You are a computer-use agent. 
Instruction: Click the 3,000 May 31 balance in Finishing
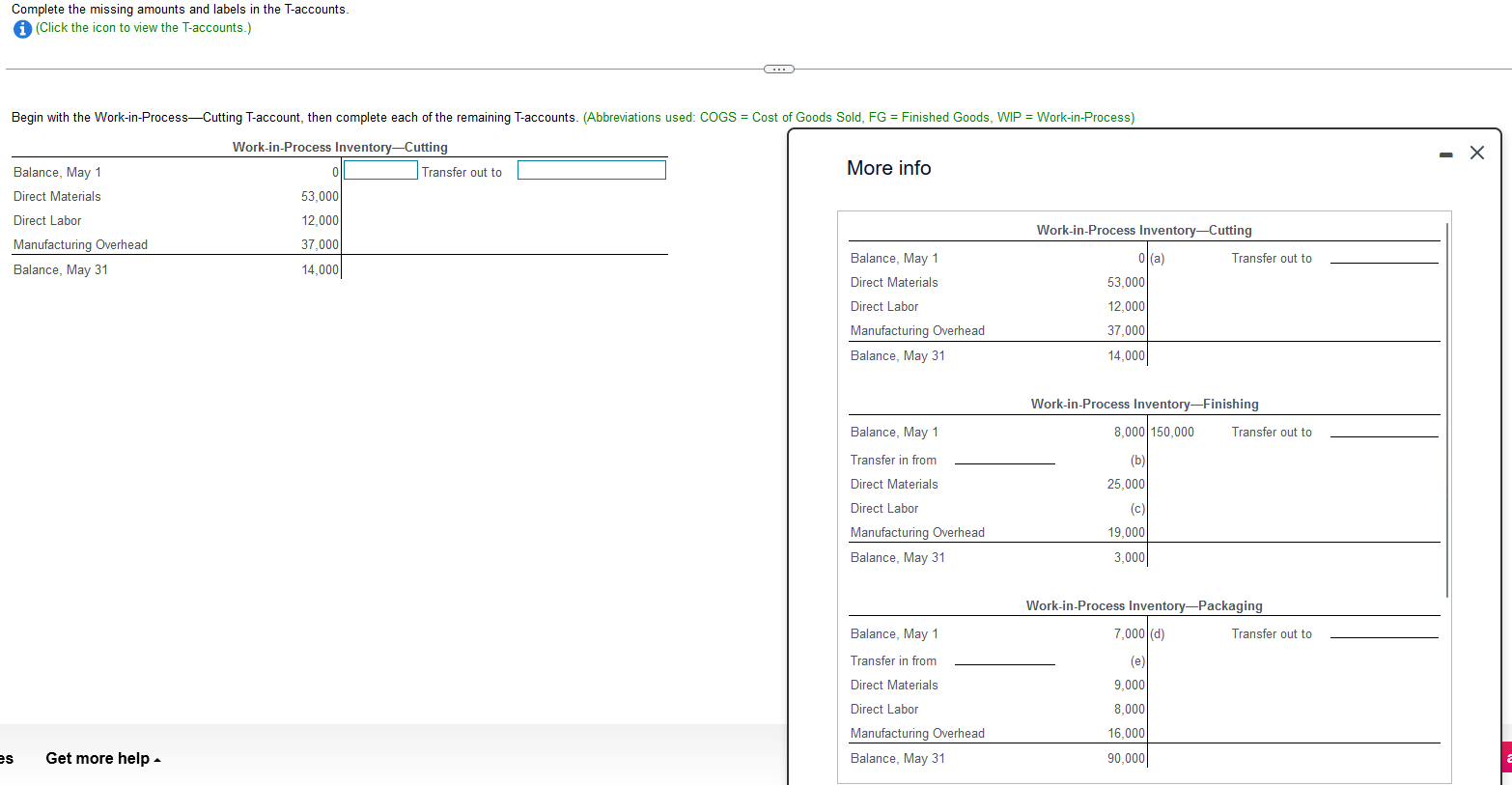tap(1129, 558)
